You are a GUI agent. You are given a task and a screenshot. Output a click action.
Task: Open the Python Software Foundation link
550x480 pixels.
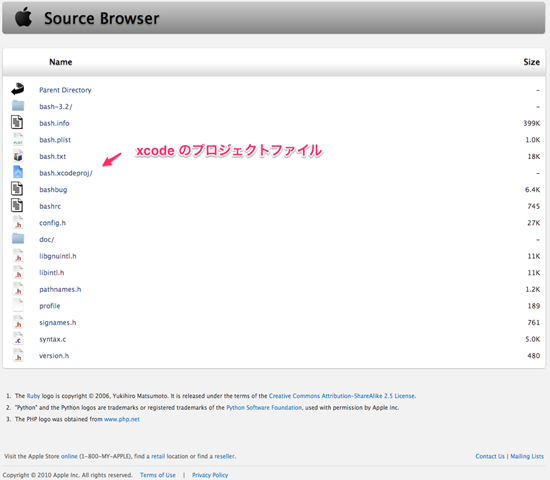(x=264, y=407)
